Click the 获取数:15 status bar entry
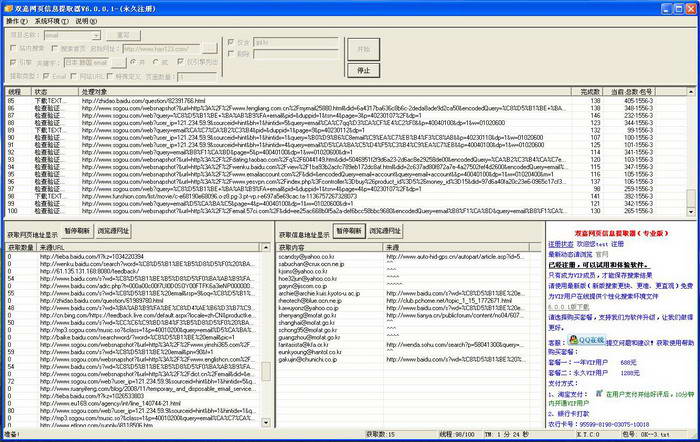 [380, 434]
